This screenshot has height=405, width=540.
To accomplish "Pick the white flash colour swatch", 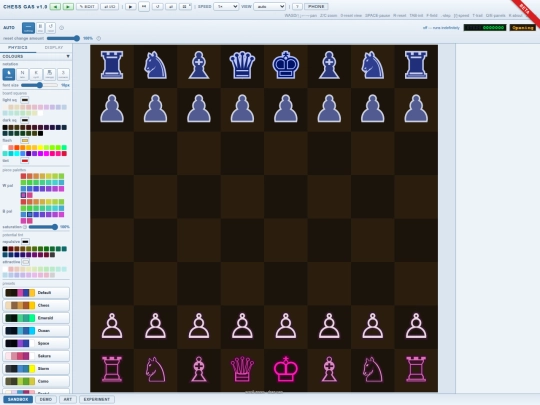I will 5,148.
